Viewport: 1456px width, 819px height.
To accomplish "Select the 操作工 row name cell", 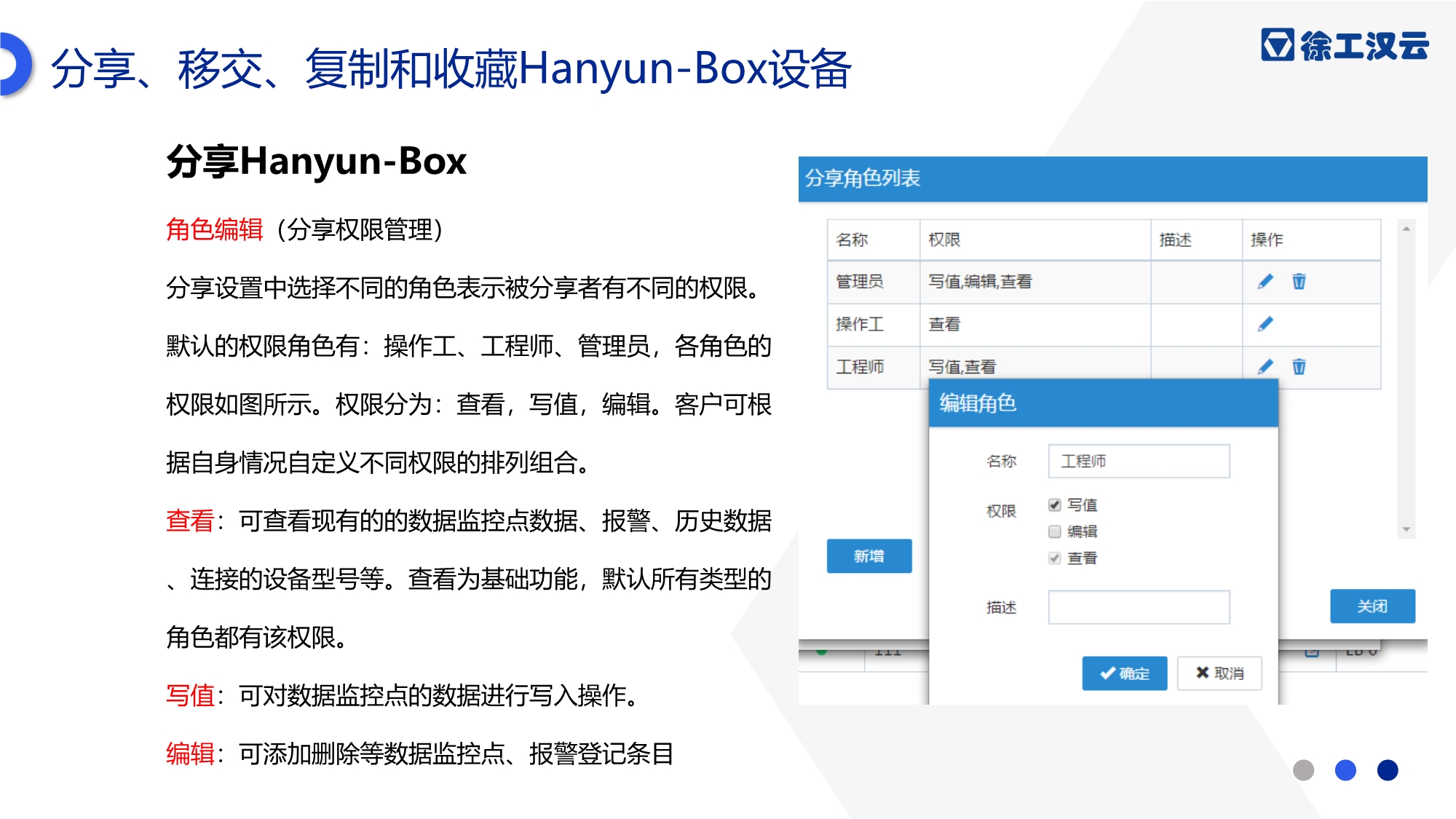I will coord(874,324).
